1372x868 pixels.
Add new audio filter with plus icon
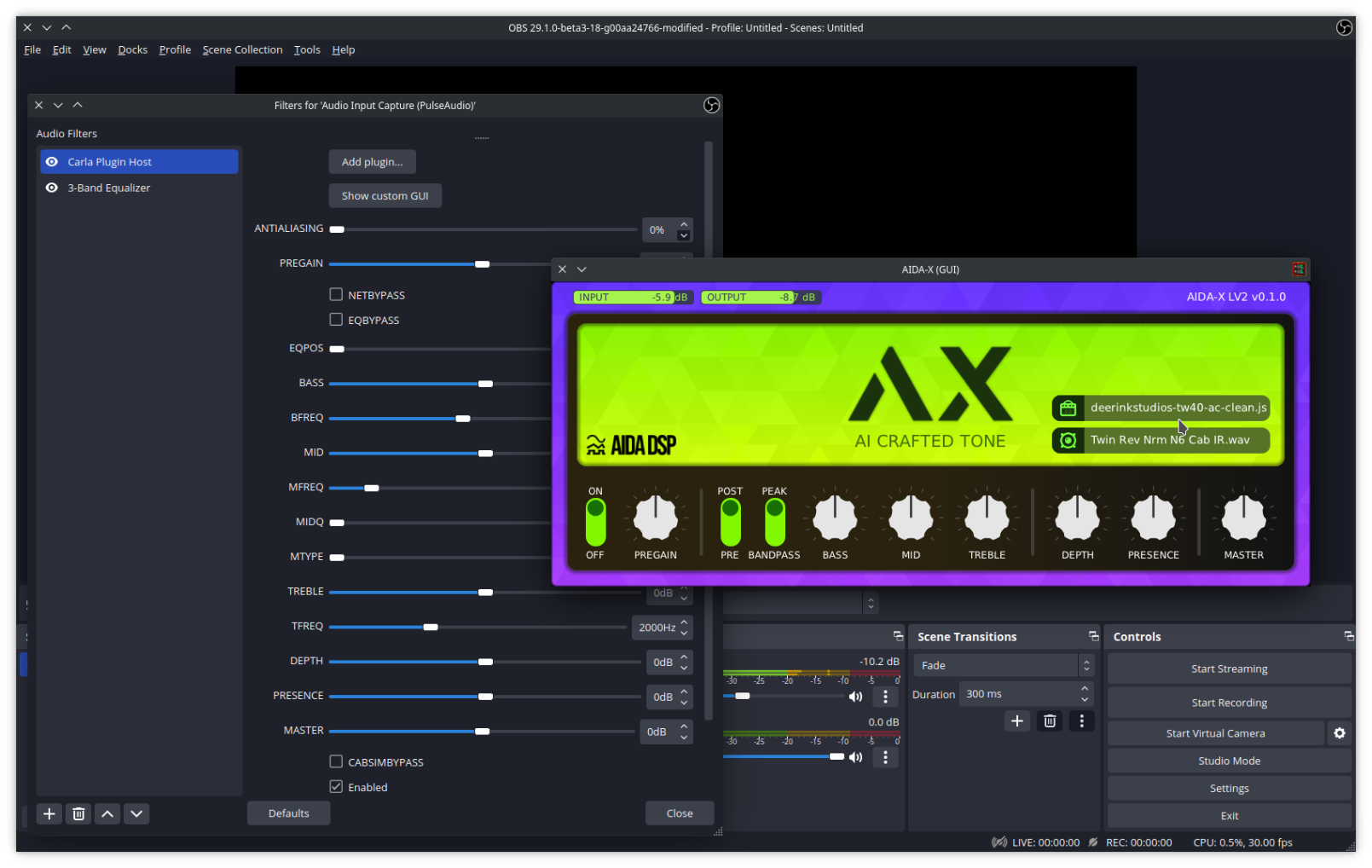click(49, 814)
